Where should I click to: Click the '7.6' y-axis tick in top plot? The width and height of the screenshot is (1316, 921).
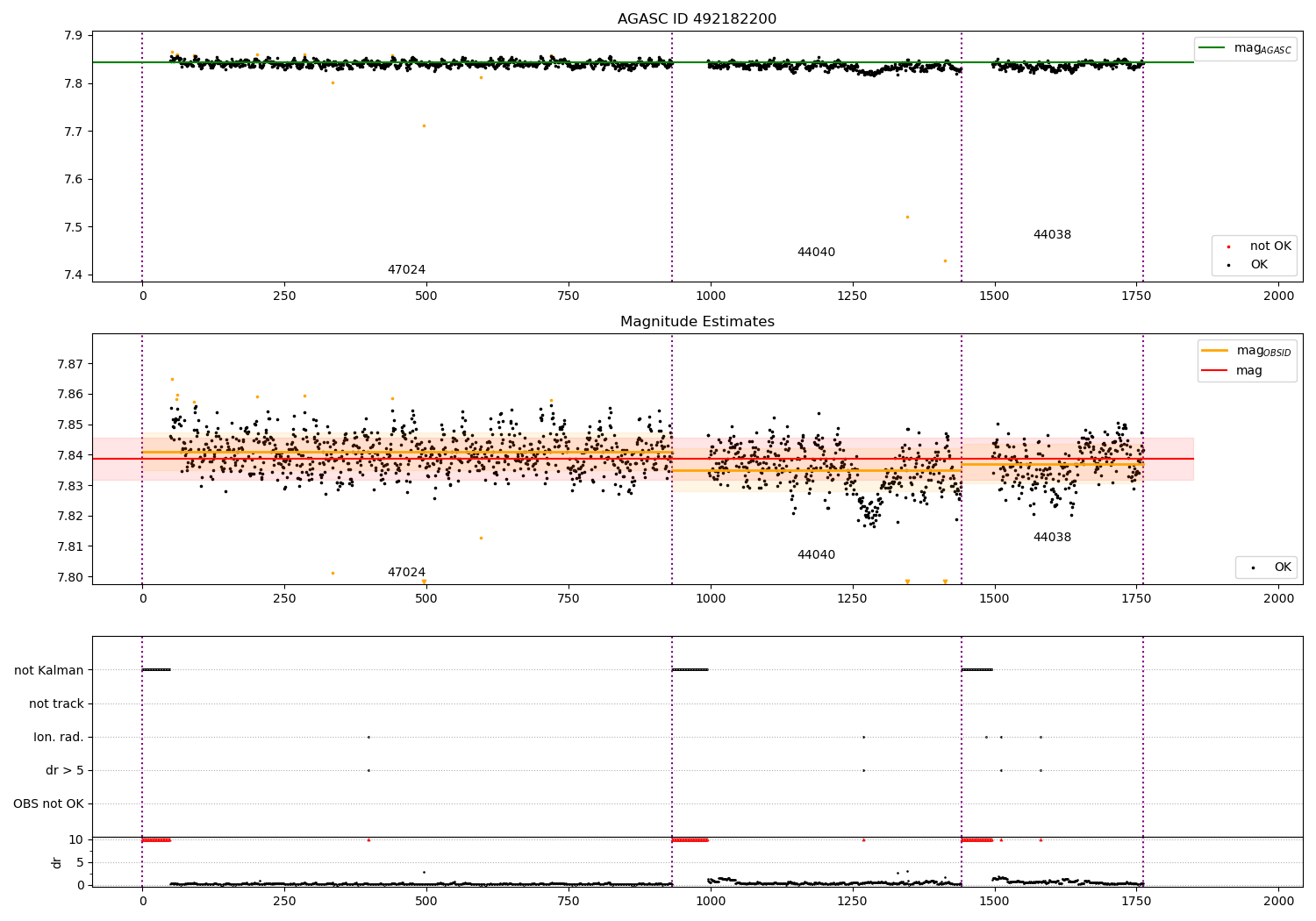pyautogui.click(x=74, y=180)
